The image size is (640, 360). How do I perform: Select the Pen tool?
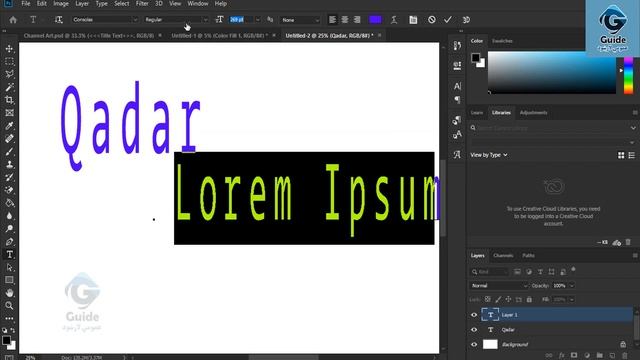click(x=9, y=242)
